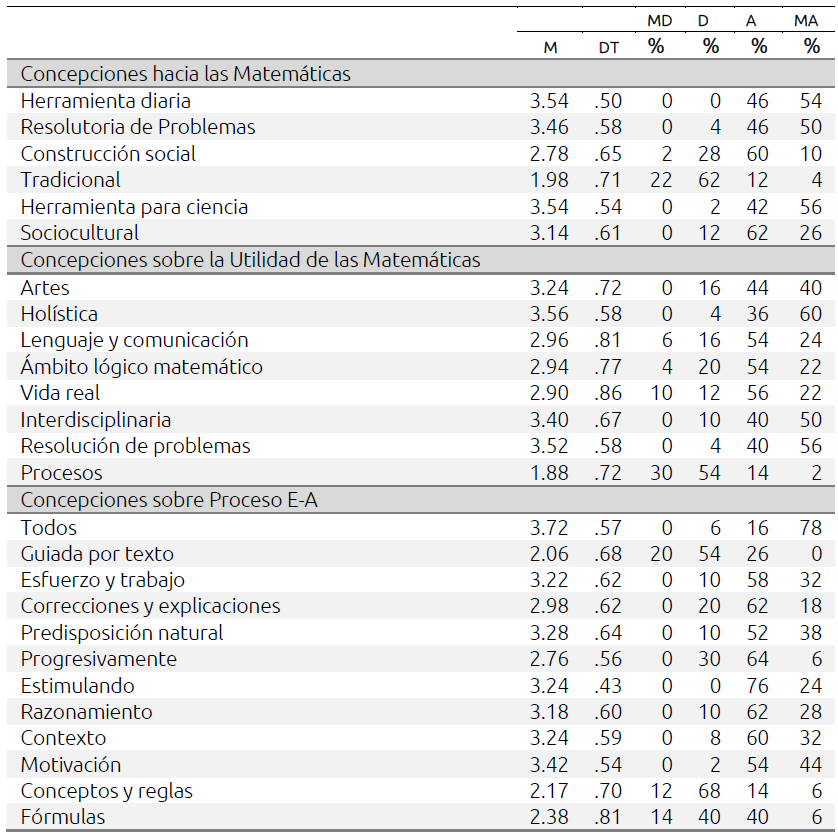The image size is (838, 834).
Task: Click the 'Lenguaje y comunicación' row label
Action: pyautogui.click(x=134, y=340)
